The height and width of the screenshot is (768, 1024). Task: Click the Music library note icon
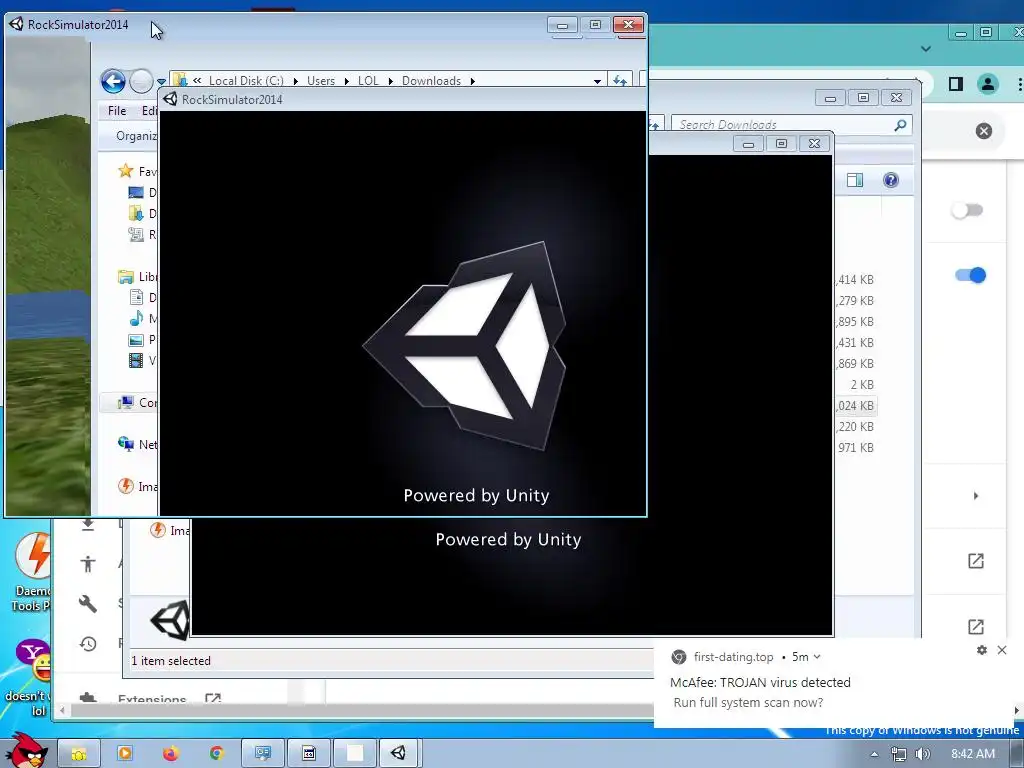click(136, 319)
